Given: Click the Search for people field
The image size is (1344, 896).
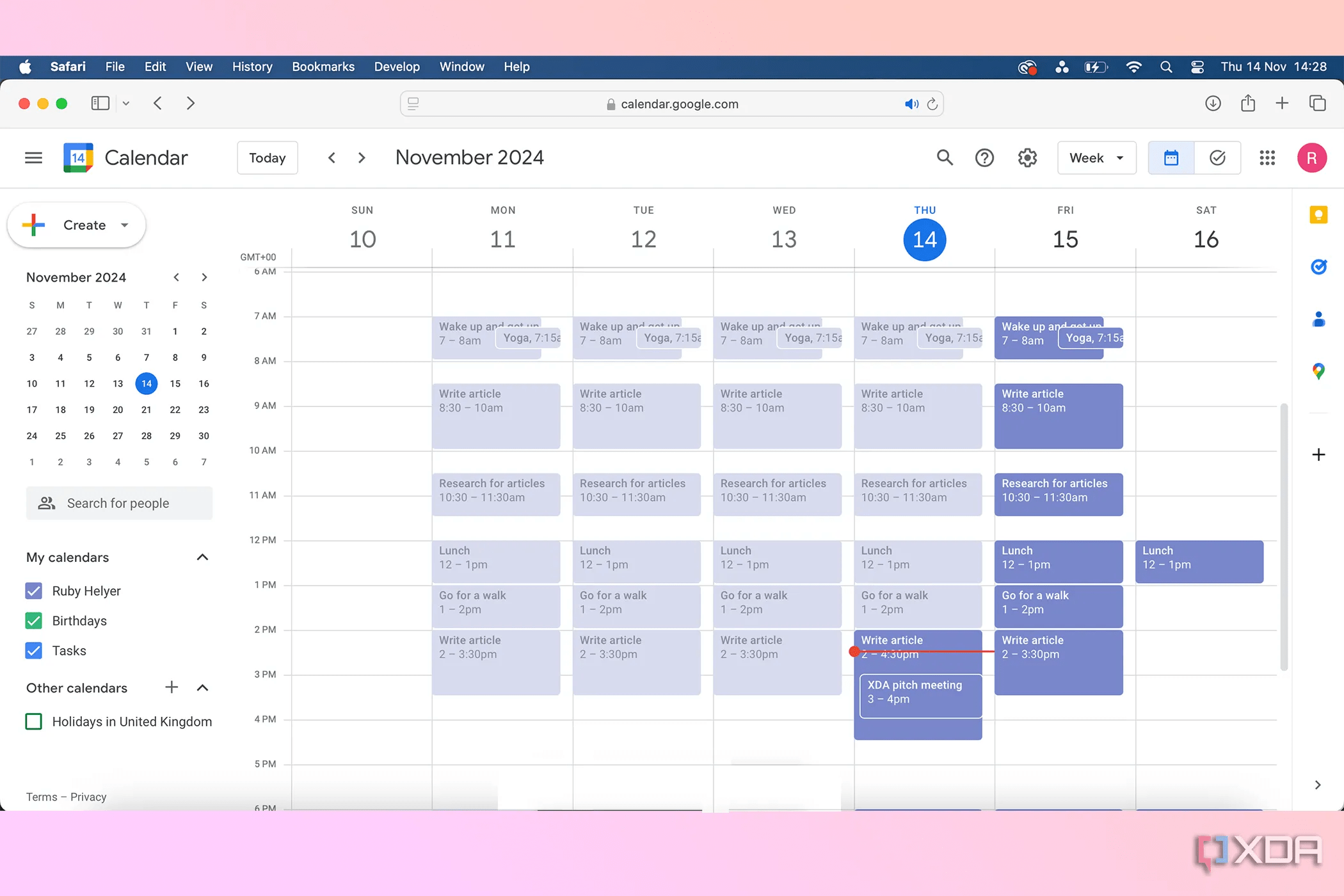Looking at the screenshot, I should tap(119, 503).
